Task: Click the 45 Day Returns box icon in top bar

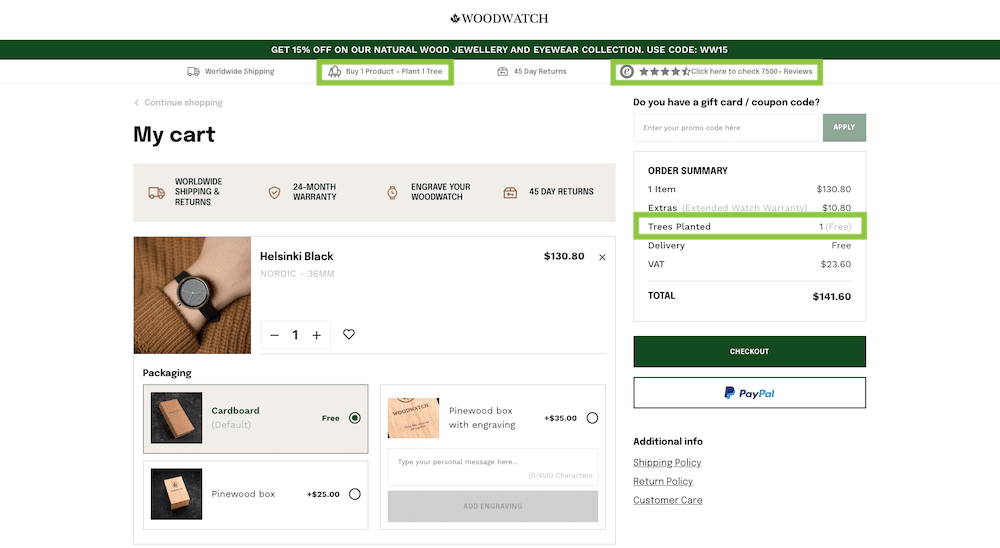Action: coord(503,71)
